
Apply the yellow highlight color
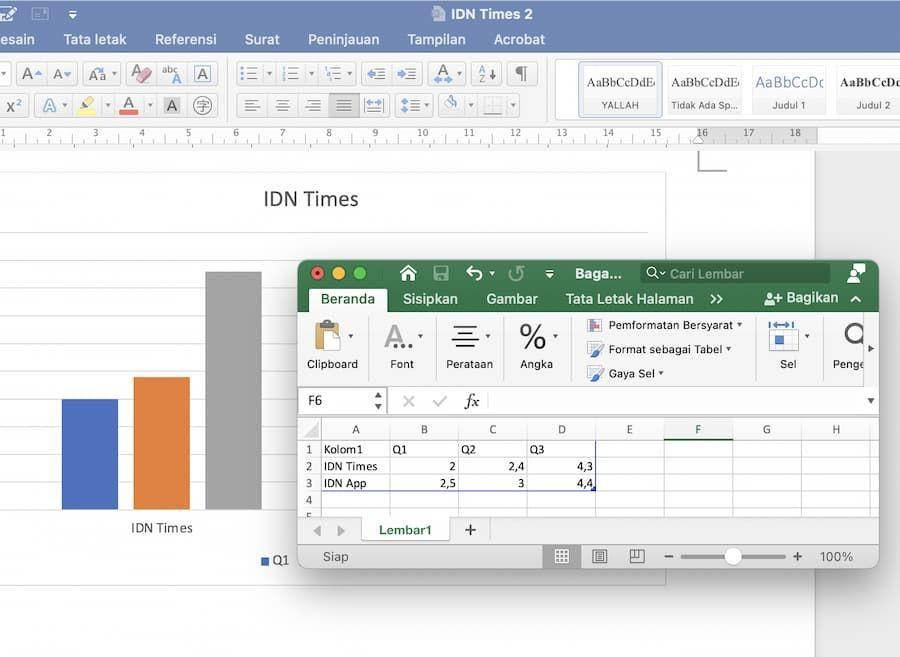pyautogui.click(x=87, y=106)
